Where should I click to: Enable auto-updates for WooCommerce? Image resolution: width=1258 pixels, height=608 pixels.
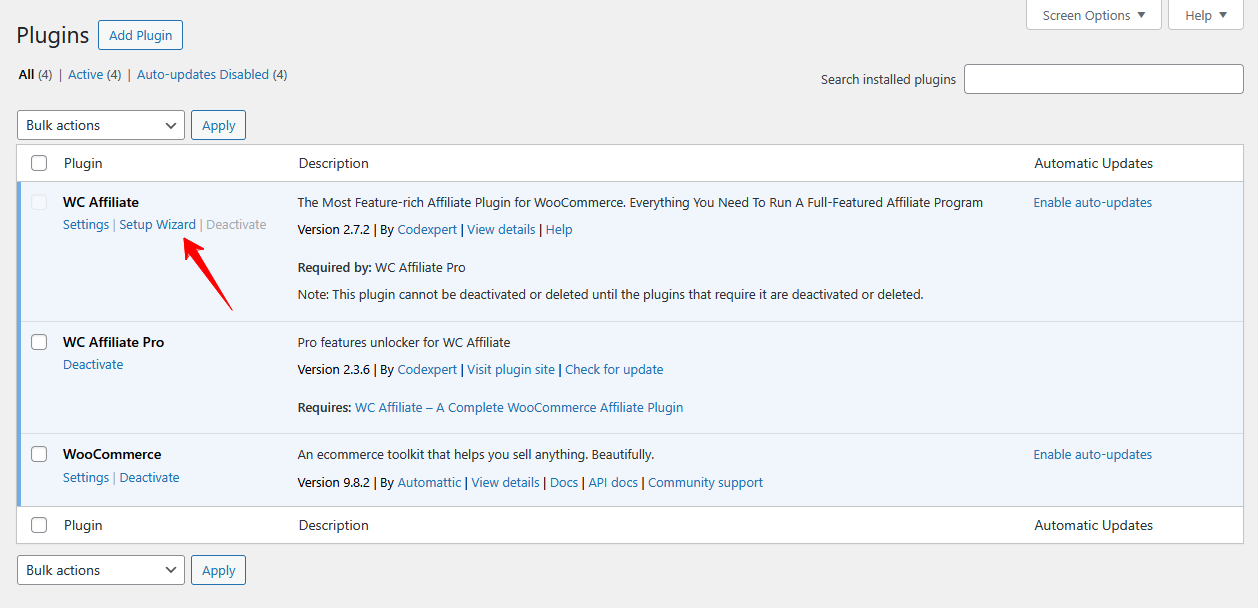click(x=1093, y=455)
